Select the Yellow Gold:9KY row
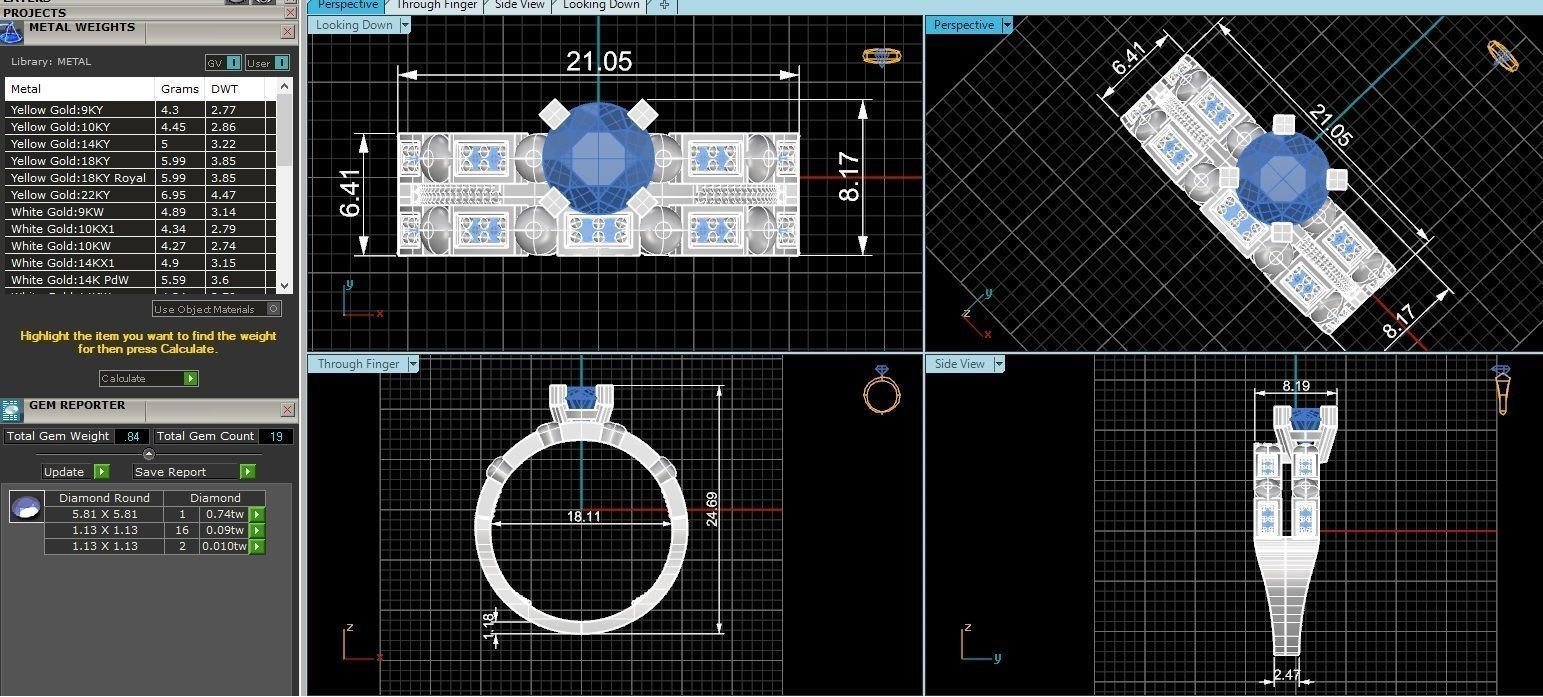Screen dimensions: 1543x697 point(141,110)
